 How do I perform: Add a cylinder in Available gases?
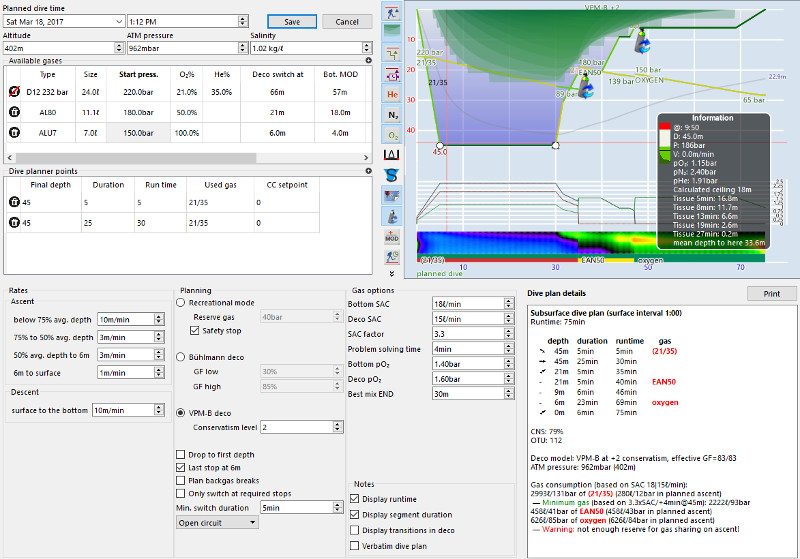pyautogui.click(x=368, y=60)
